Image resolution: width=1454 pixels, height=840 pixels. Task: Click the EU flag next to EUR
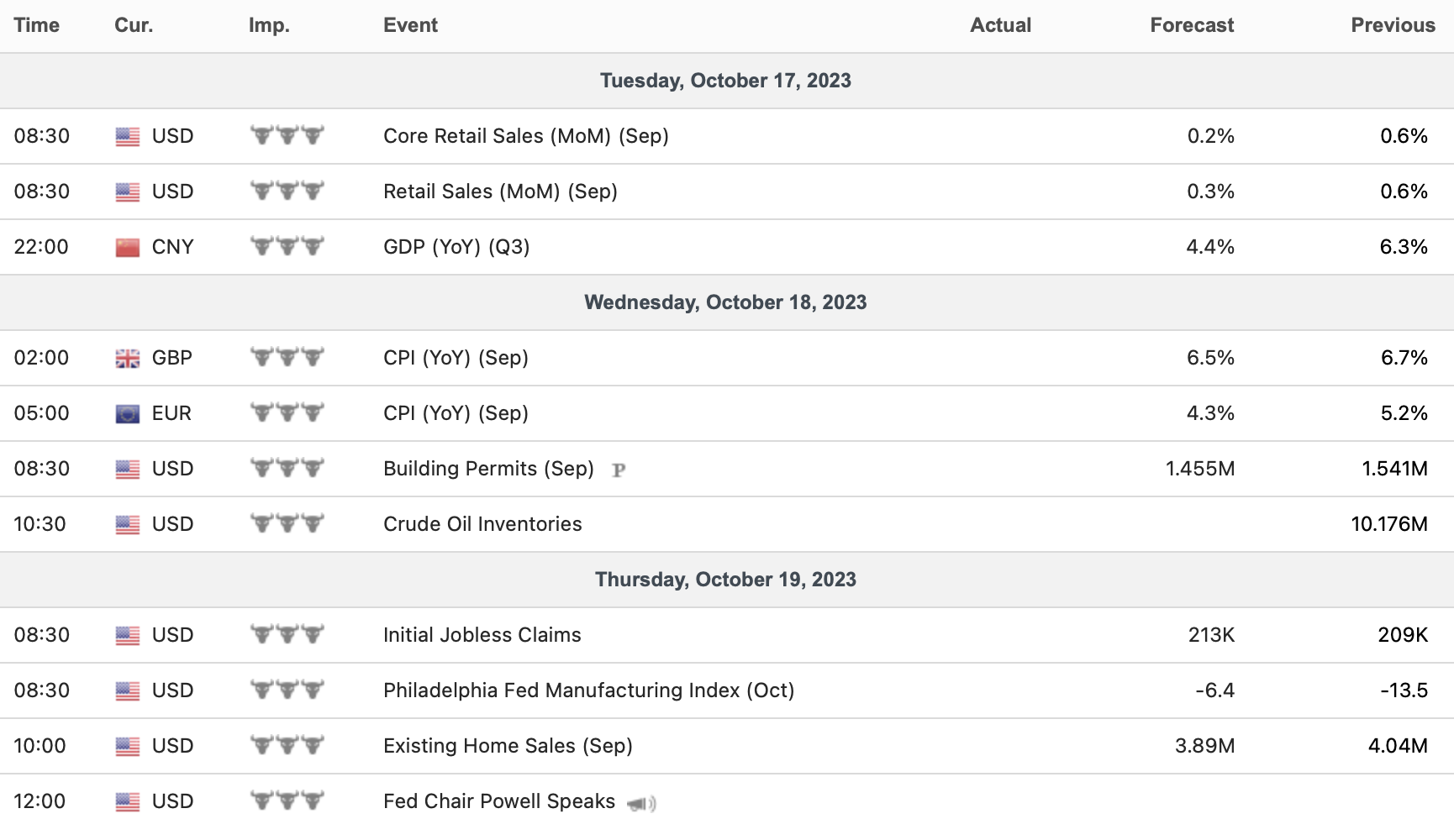pyautogui.click(x=128, y=413)
